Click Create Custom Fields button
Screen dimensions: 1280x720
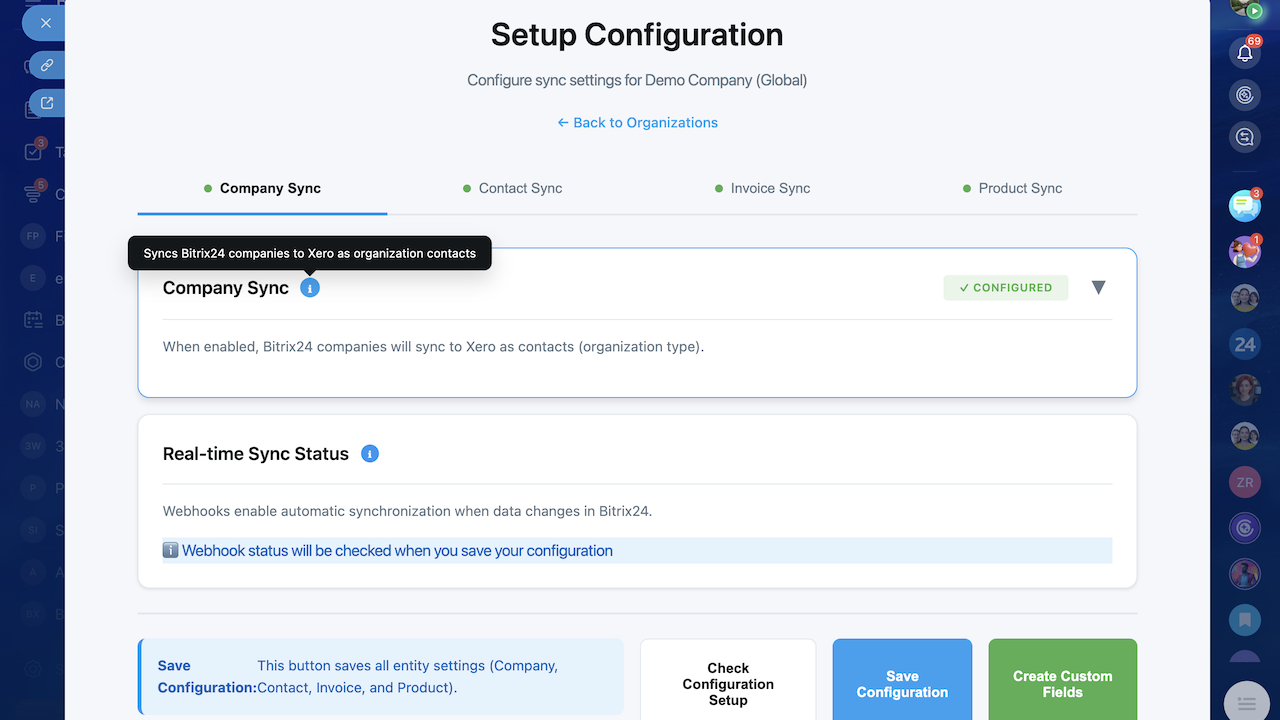click(x=1062, y=684)
